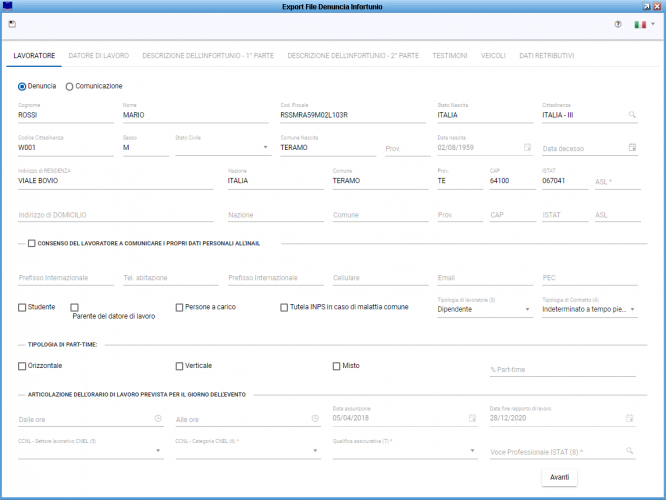
Task: Click the Dalle ore clock icon
Action: click(158, 419)
